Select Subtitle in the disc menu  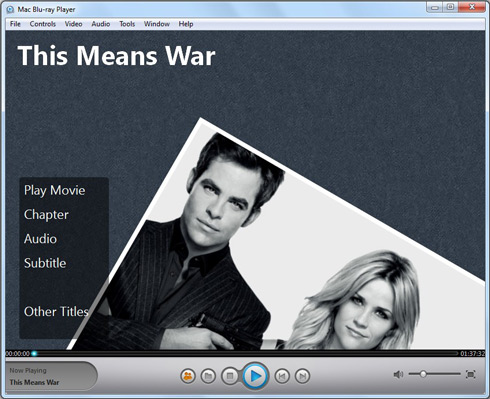pyautogui.click(x=45, y=263)
